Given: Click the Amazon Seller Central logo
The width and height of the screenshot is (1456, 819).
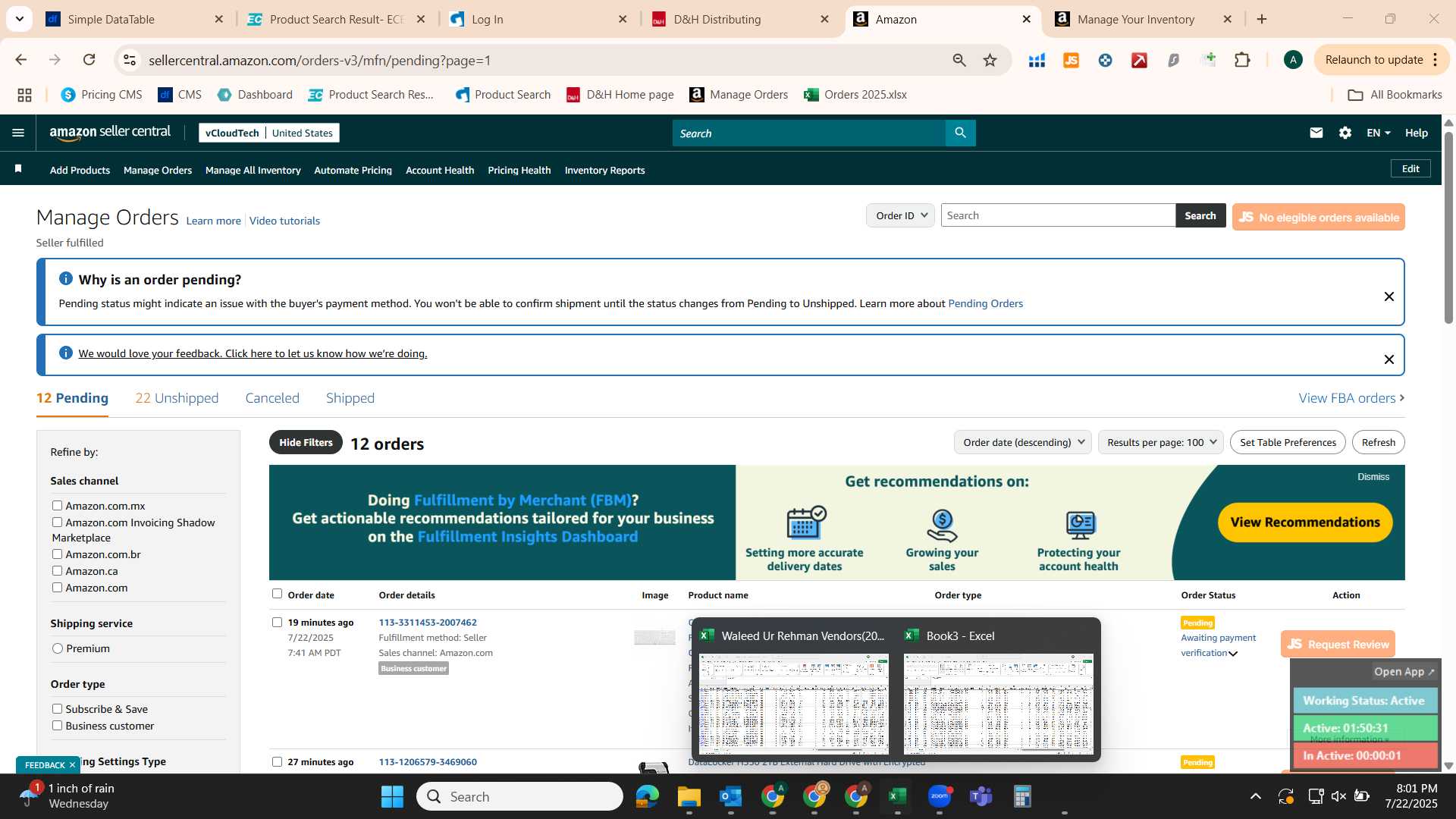Looking at the screenshot, I should point(110,133).
